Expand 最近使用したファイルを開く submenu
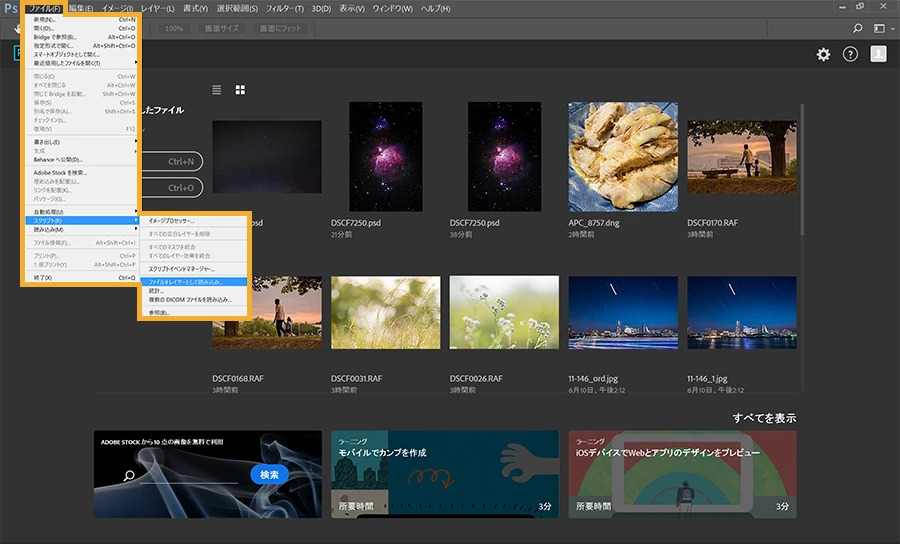The image size is (900, 544). pyautogui.click(x=82, y=63)
